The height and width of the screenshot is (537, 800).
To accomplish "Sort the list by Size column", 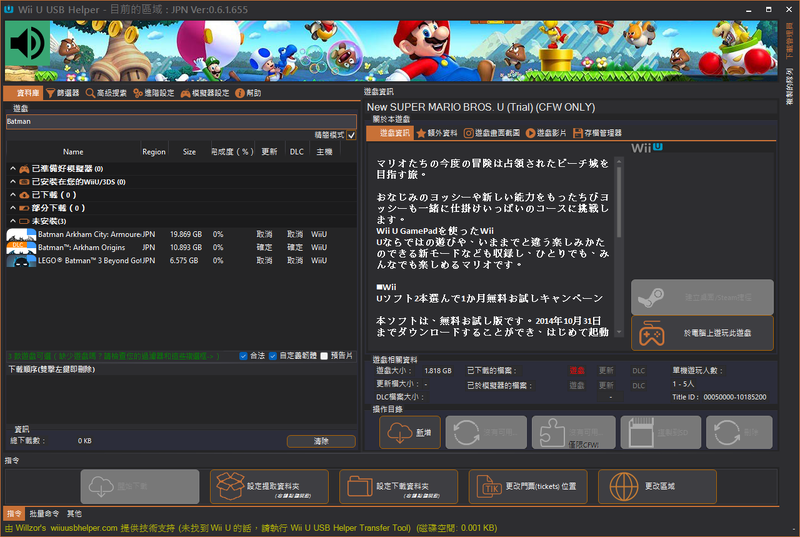I will [x=189, y=152].
